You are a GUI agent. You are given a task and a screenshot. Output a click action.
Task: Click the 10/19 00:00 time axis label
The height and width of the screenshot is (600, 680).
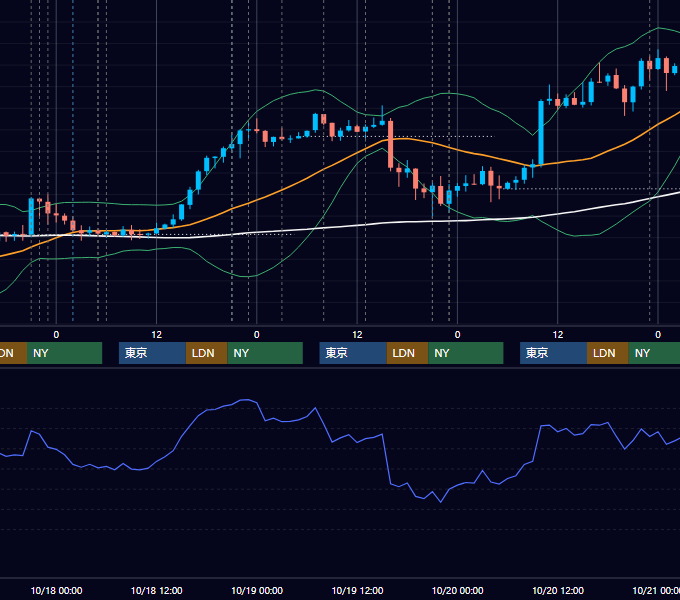click(x=257, y=590)
